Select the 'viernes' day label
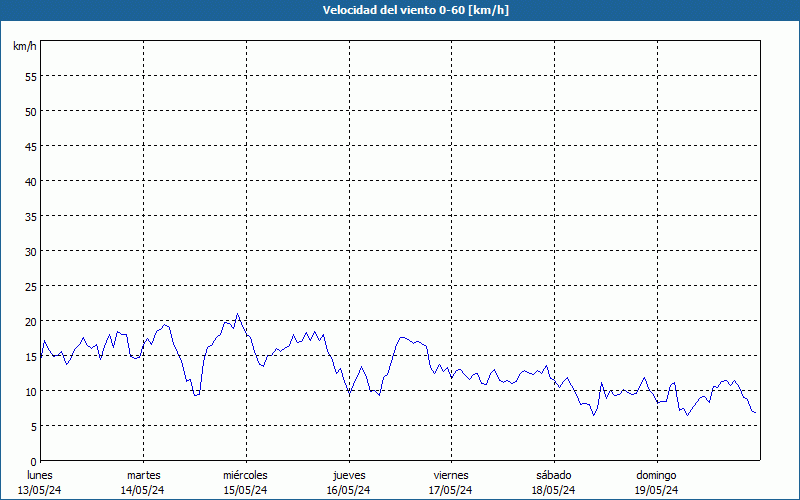Image resolution: width=800 pixels, height=500 pixels. (x=451, y=475)
